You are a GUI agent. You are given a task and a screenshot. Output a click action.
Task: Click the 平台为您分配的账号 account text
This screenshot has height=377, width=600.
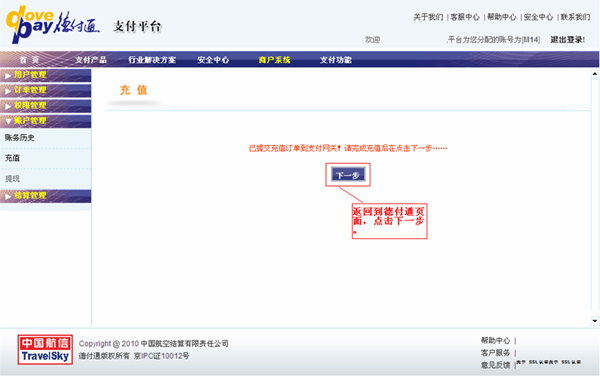tap(493, 39)
